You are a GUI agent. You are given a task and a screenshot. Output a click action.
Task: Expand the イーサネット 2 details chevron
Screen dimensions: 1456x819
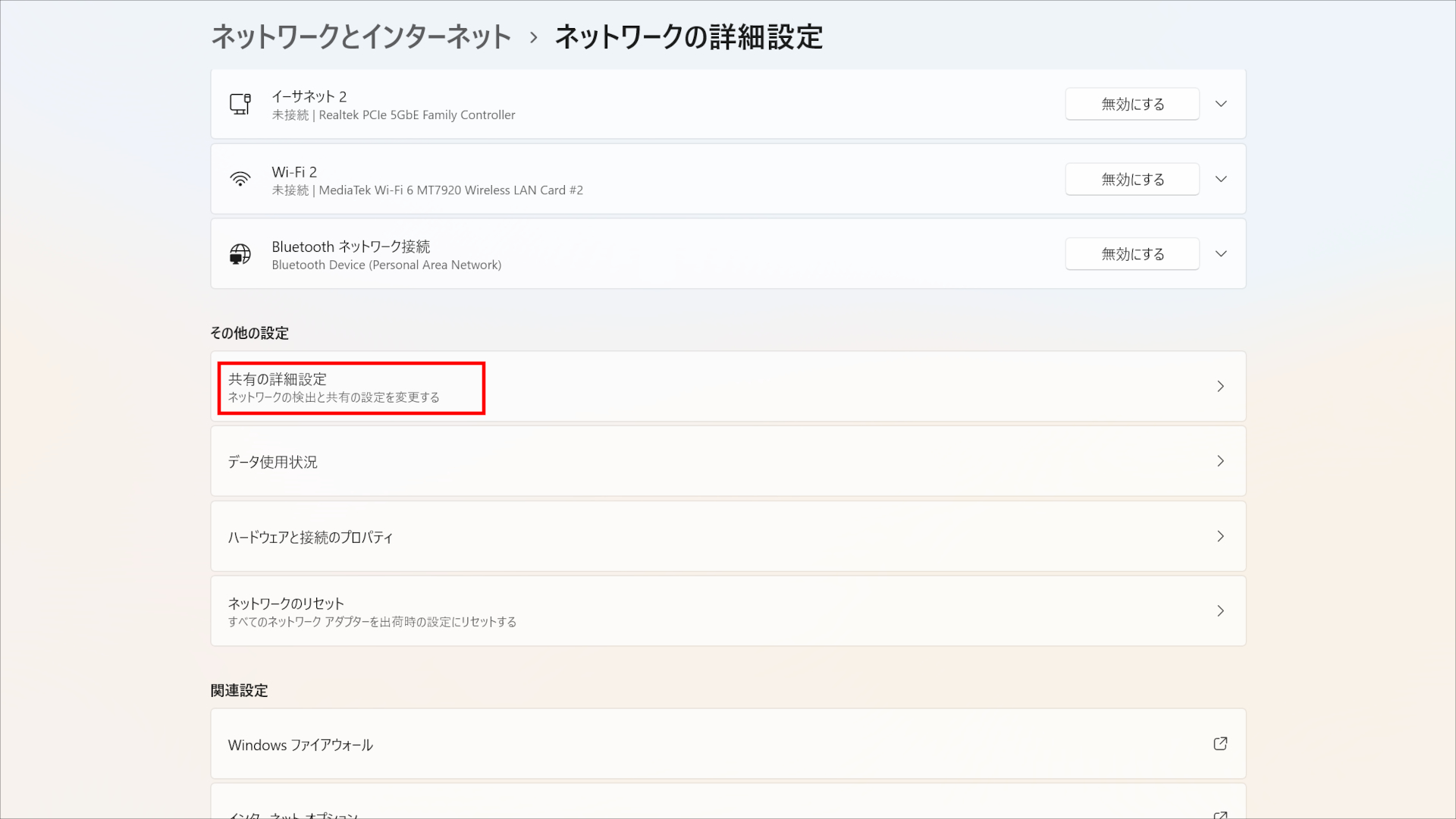coord(1221,104)
